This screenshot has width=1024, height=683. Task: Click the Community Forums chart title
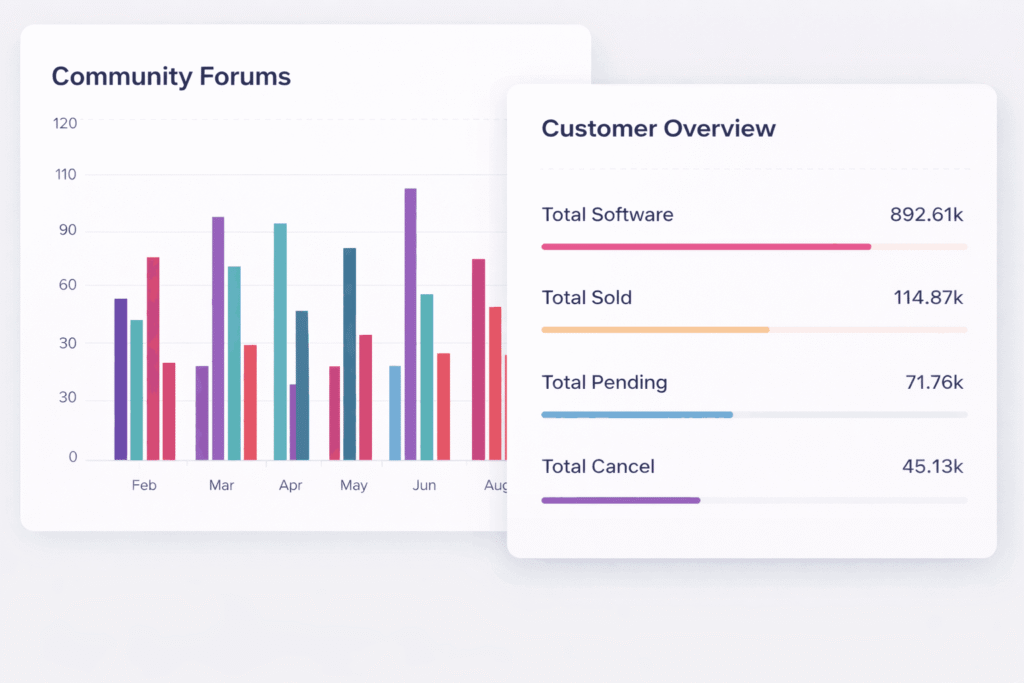pyautogui.click(x=171, y=76)
